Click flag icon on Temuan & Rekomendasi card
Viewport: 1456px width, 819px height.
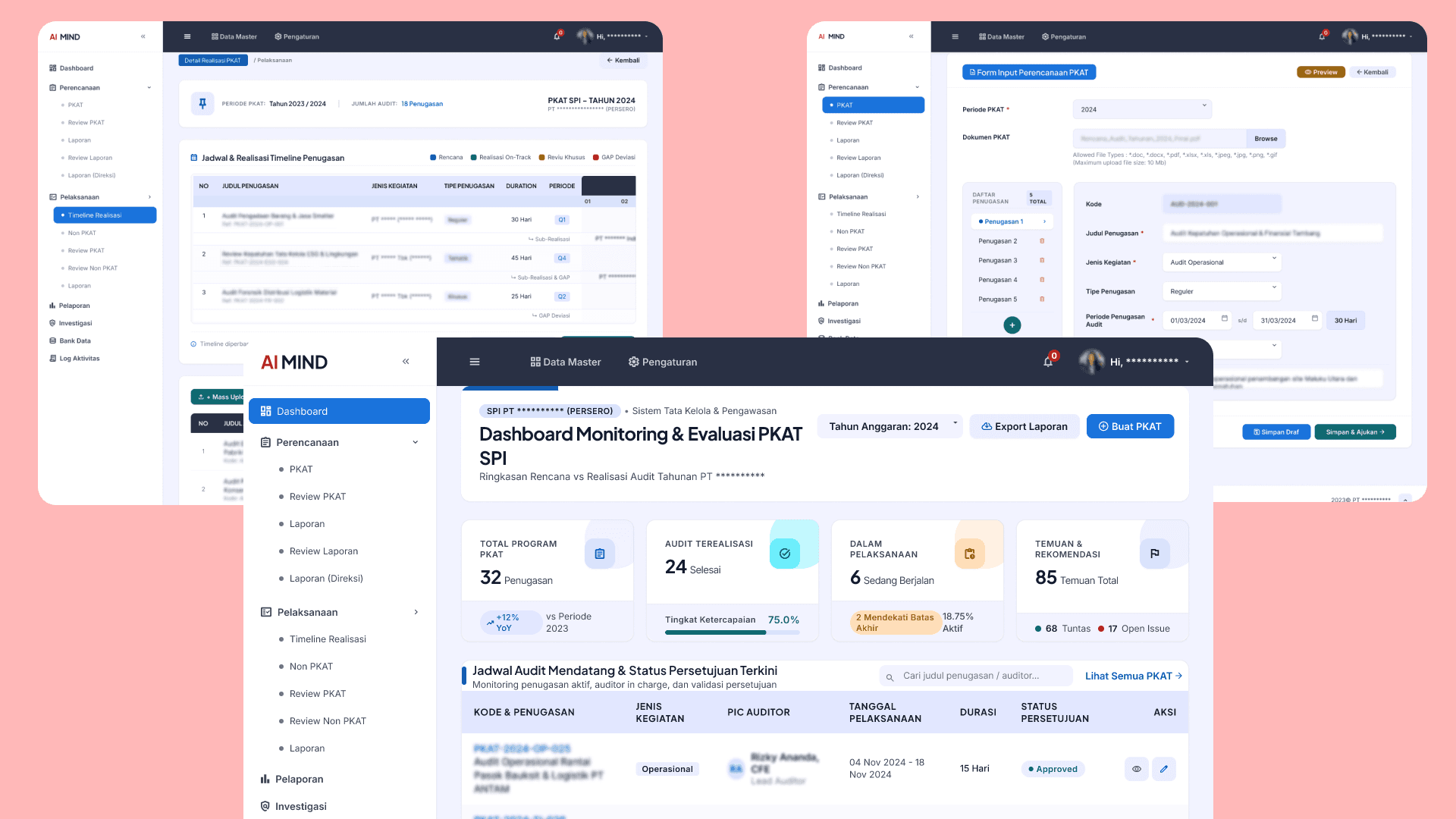[1155, 554]
